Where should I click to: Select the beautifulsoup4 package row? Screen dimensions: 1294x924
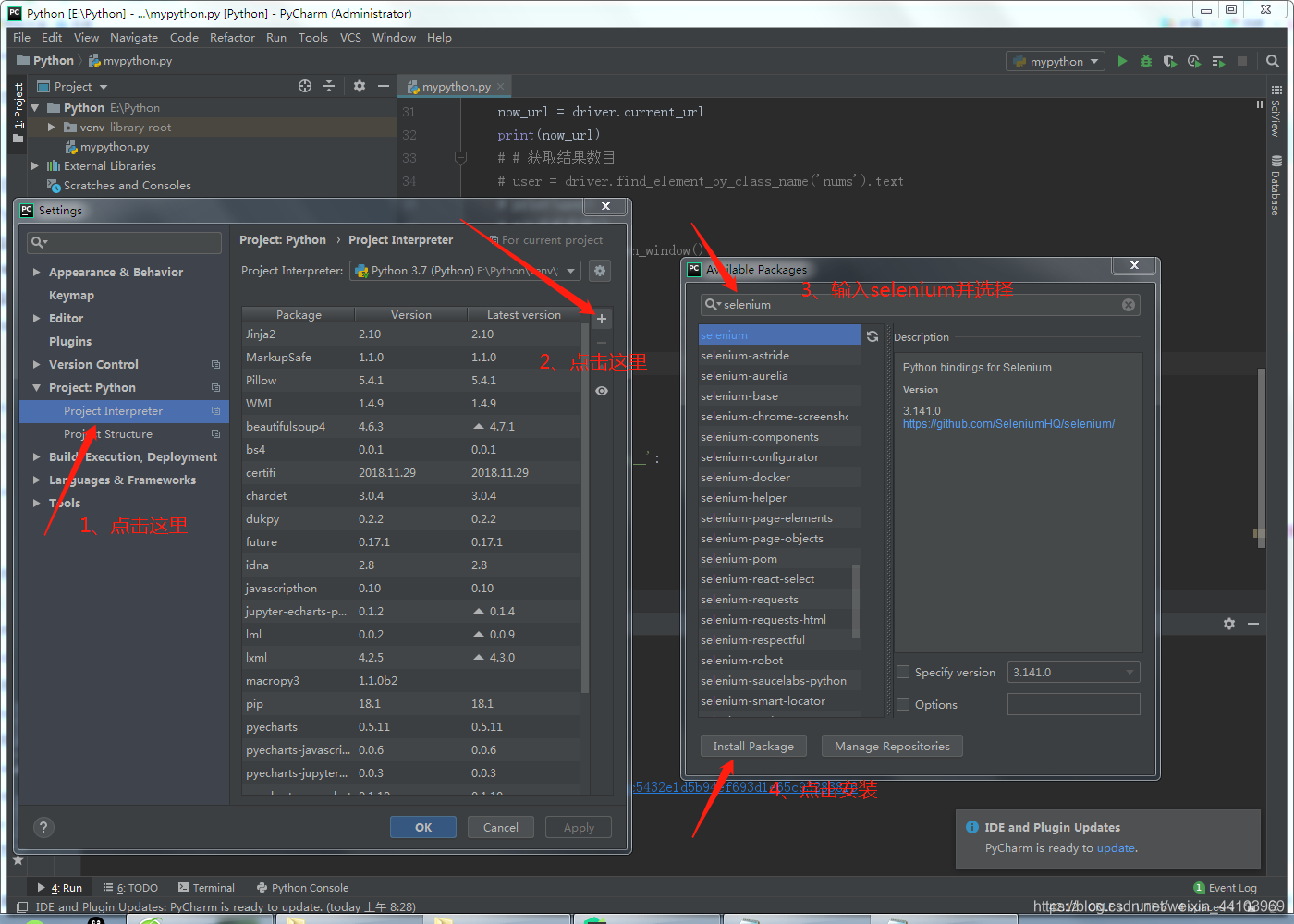[412, 427]
